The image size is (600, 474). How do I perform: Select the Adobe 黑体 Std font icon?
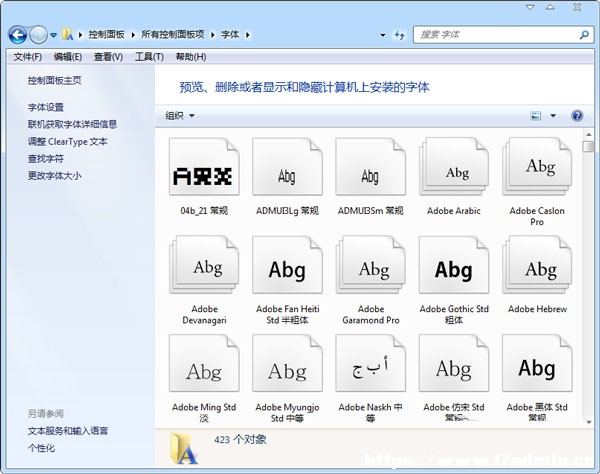(537, 363)
